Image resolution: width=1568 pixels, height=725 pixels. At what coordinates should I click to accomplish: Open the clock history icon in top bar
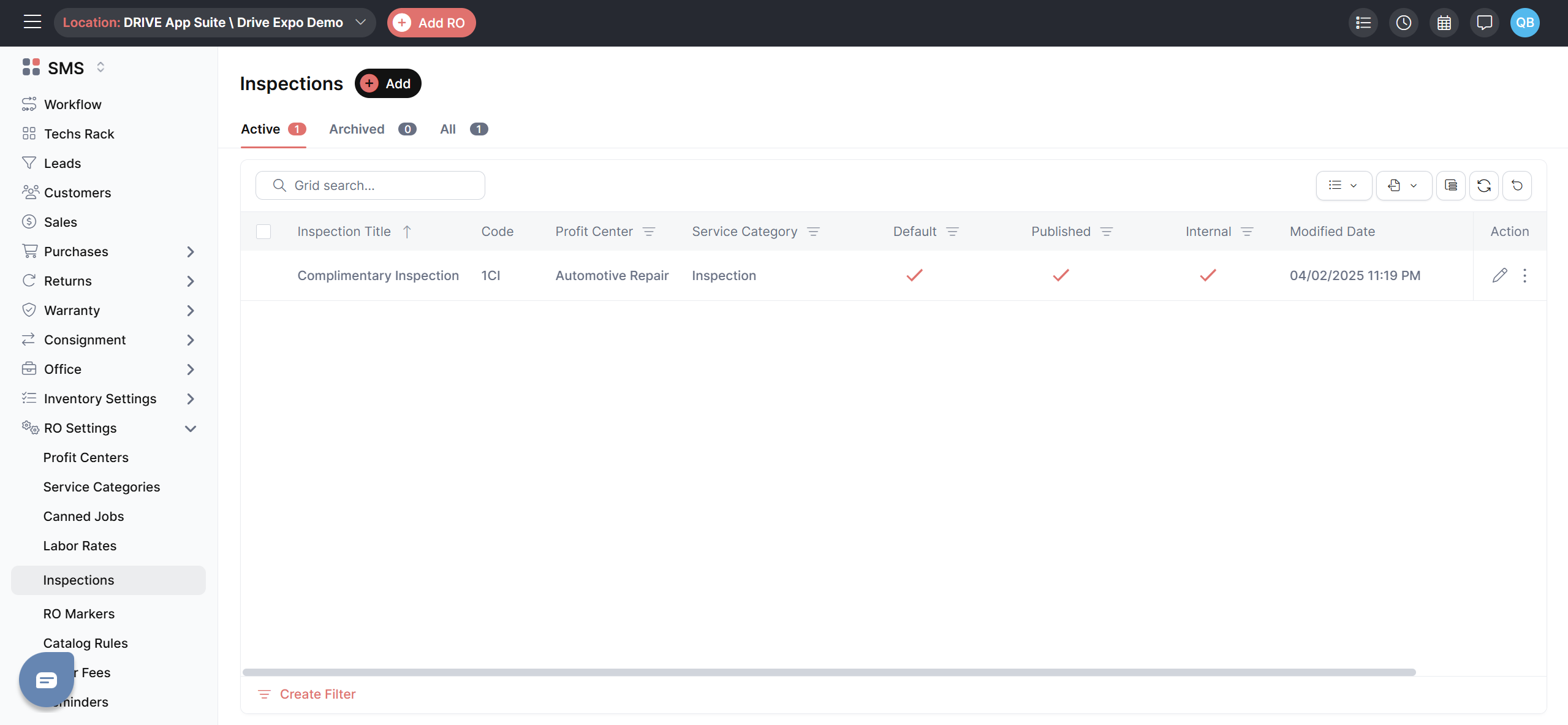1403,23
